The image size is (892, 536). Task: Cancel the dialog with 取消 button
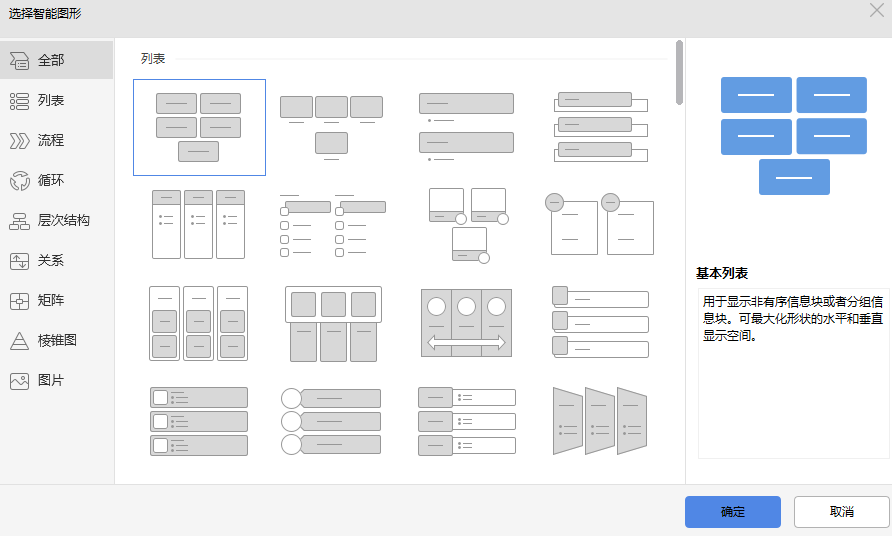[841, 512]
